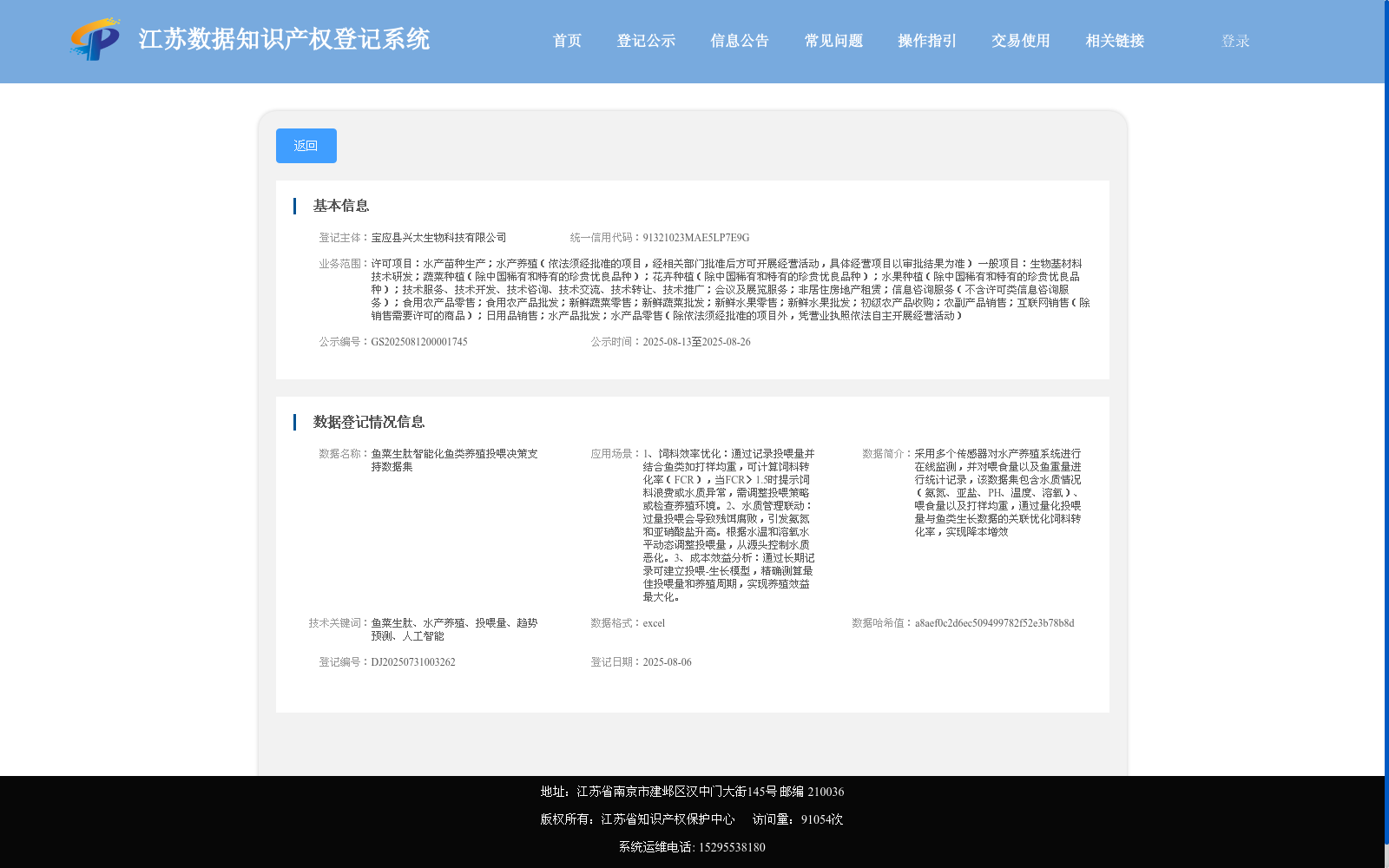Click the 数据格式 value excel
Image resolution: width=1389 pixels, height=868 pixels.
654,623
